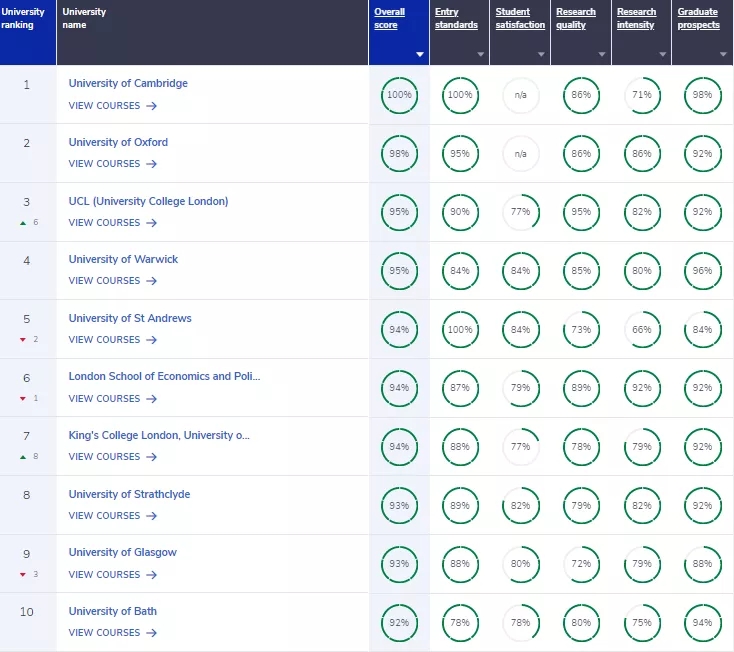Open University of Oxford page

[118, 142]
